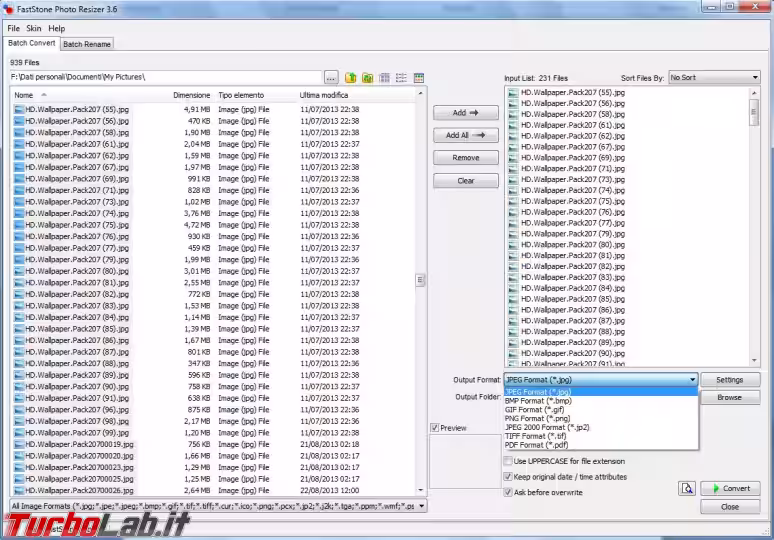Image resolution: width=774 pixels, height=540 pixels.
Task: Click the source folder path field
Action: (166, 77)
